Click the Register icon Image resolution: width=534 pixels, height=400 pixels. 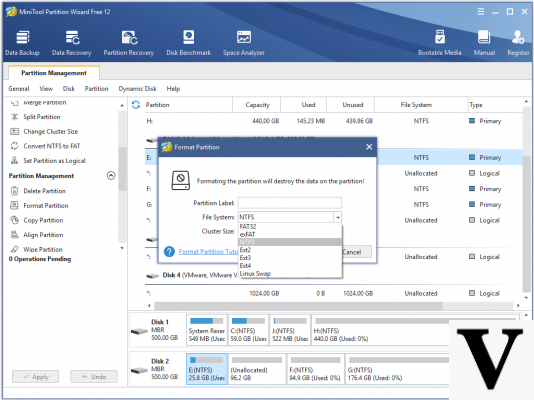(518, 43)
